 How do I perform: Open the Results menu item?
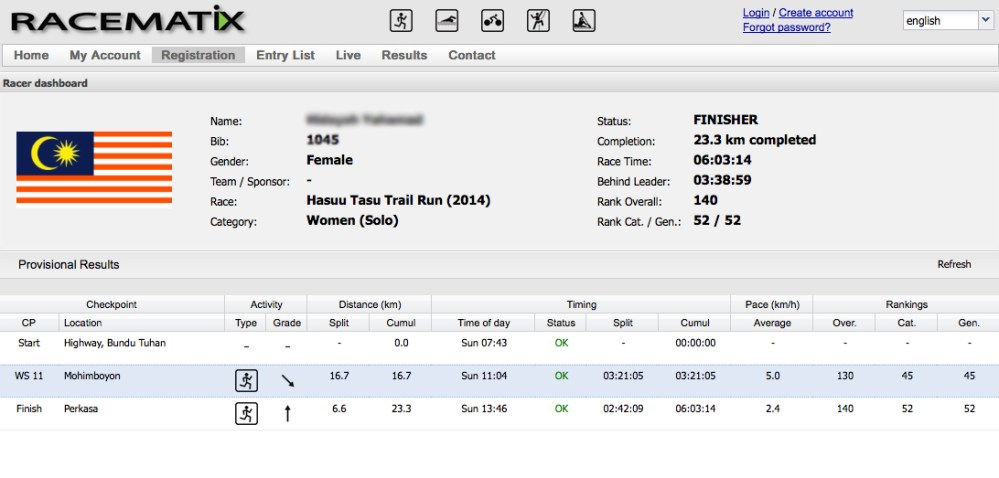pyautogui.click(x=404, y=55)
